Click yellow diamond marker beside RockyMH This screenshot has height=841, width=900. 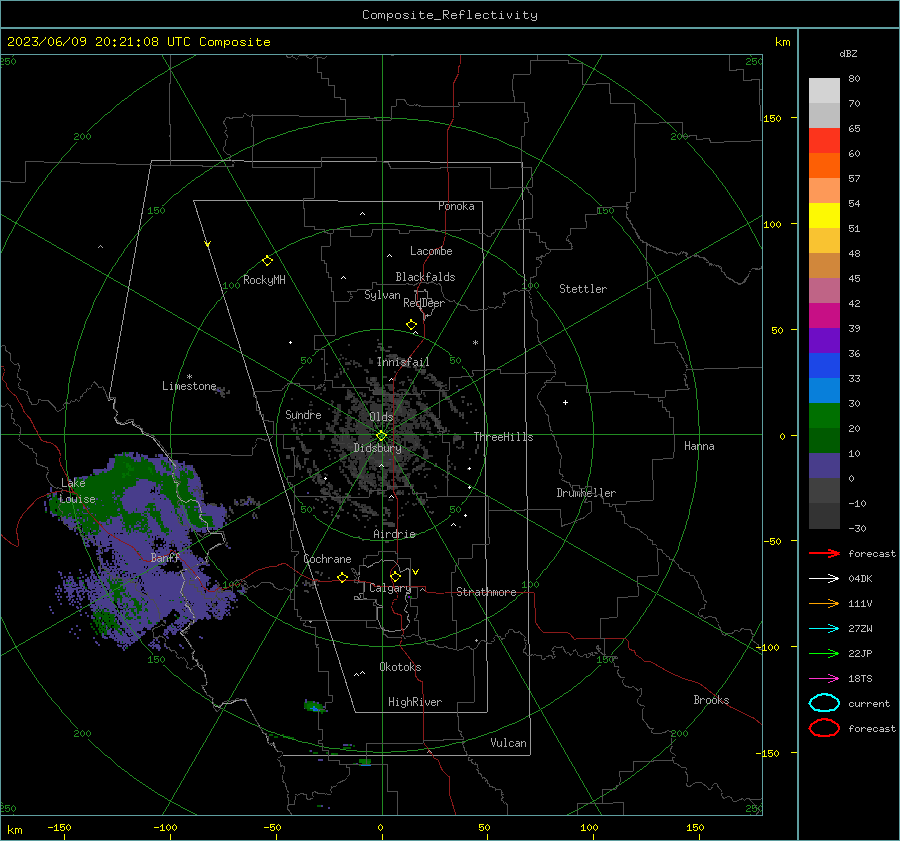pos(267,261)
